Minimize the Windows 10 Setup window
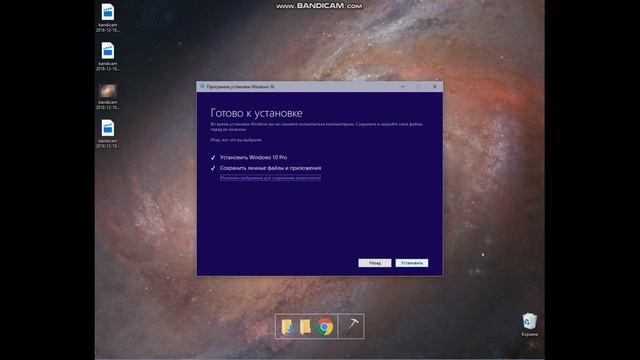Viewport: 640px width, 360px height. click(403, 87)
